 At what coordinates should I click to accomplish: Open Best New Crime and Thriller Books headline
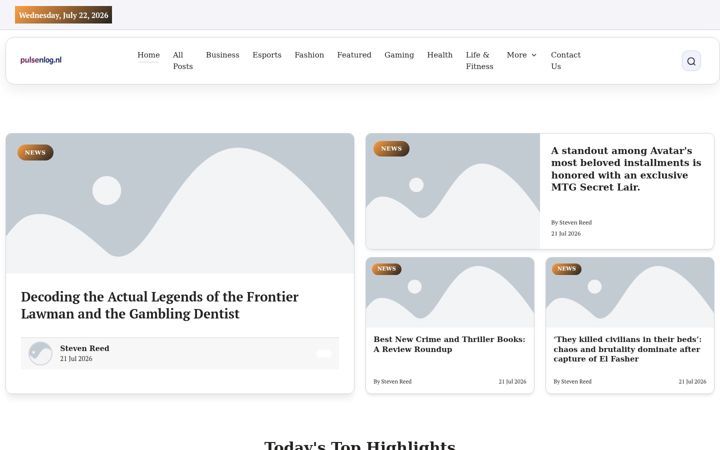[450, 344]
